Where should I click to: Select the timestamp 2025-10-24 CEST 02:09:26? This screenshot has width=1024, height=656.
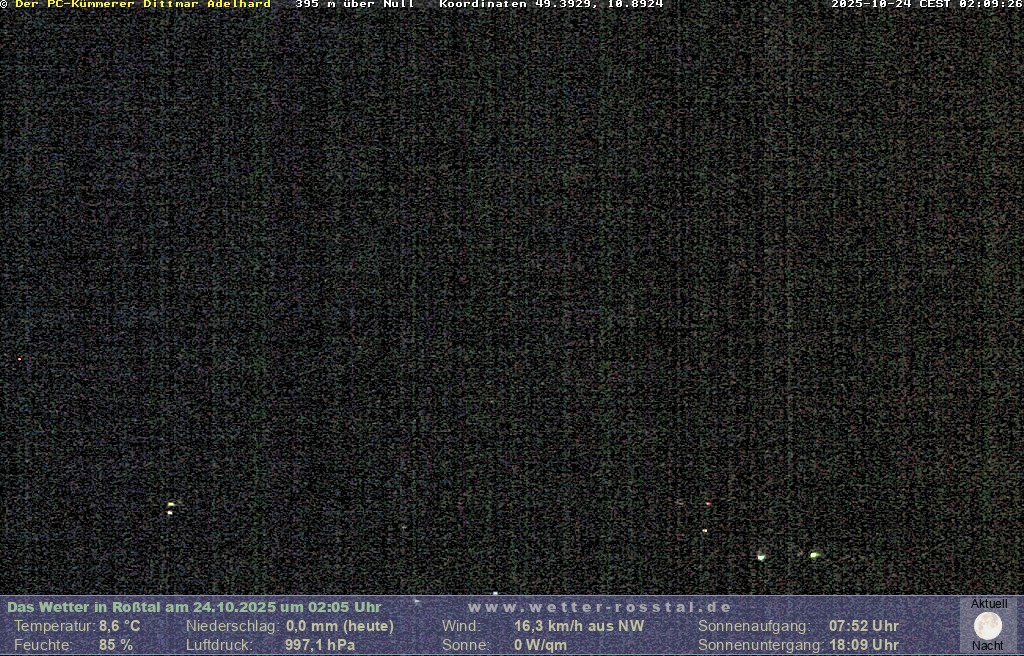(x=926, y=5)
